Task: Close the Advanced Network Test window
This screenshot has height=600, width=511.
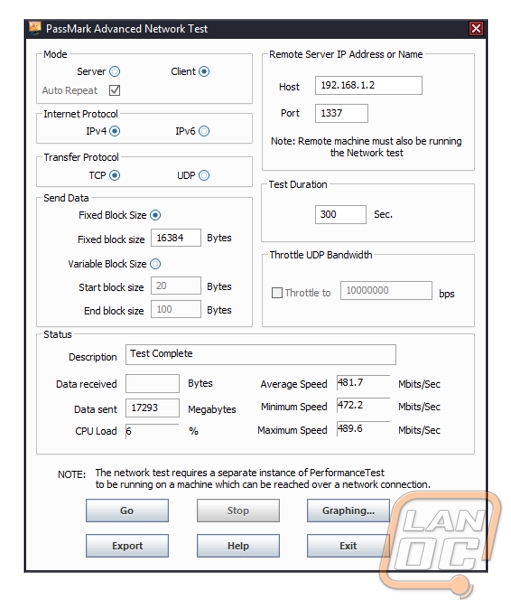Action: (x=476, y=29)
